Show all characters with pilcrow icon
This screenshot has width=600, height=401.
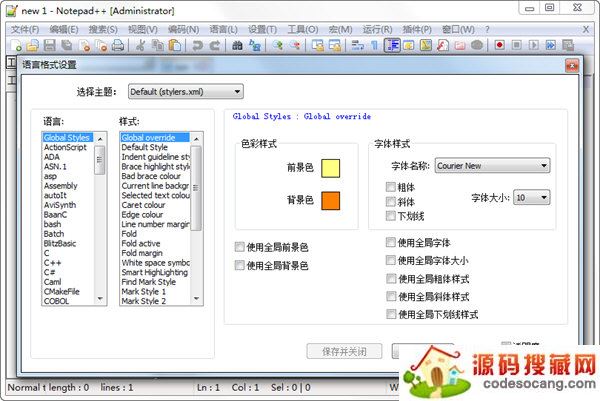pyautogui.click(x=375, y=46)
